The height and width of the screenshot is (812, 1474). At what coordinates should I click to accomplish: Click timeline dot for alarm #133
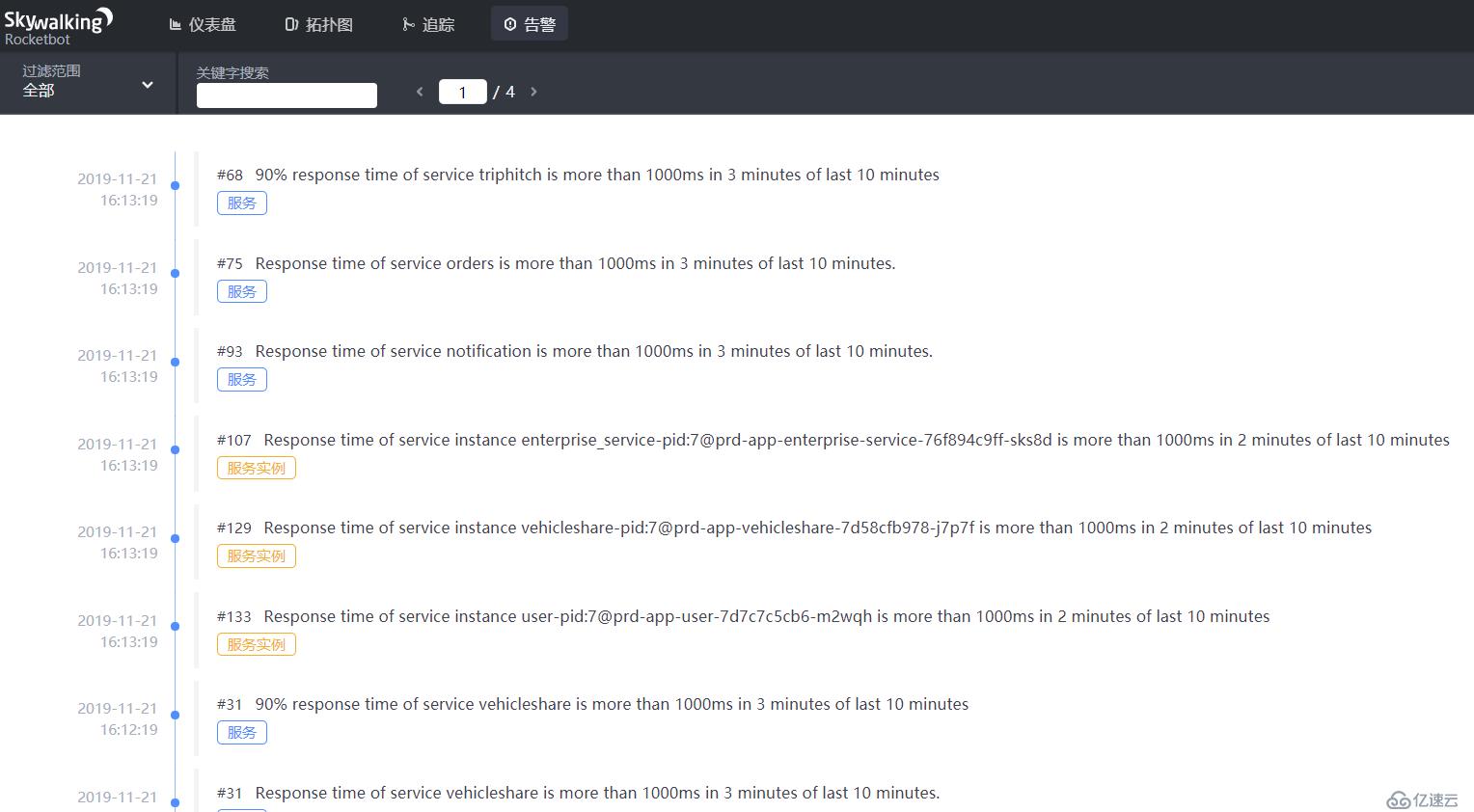point(175,627)
